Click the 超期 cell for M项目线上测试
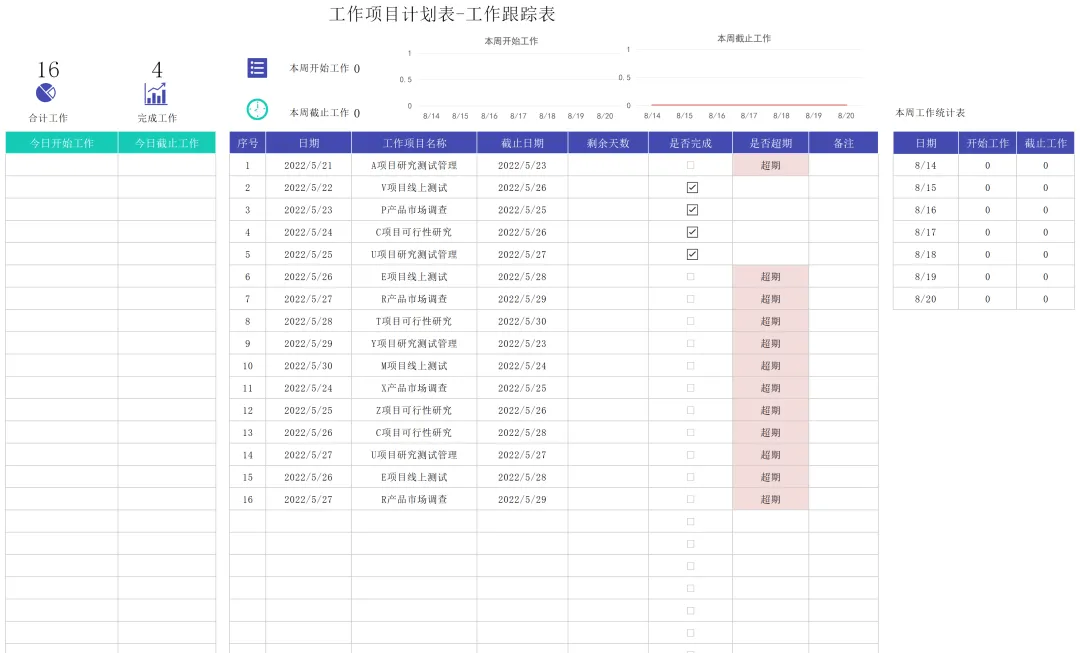1080x653 pixels. pos(770,366)
